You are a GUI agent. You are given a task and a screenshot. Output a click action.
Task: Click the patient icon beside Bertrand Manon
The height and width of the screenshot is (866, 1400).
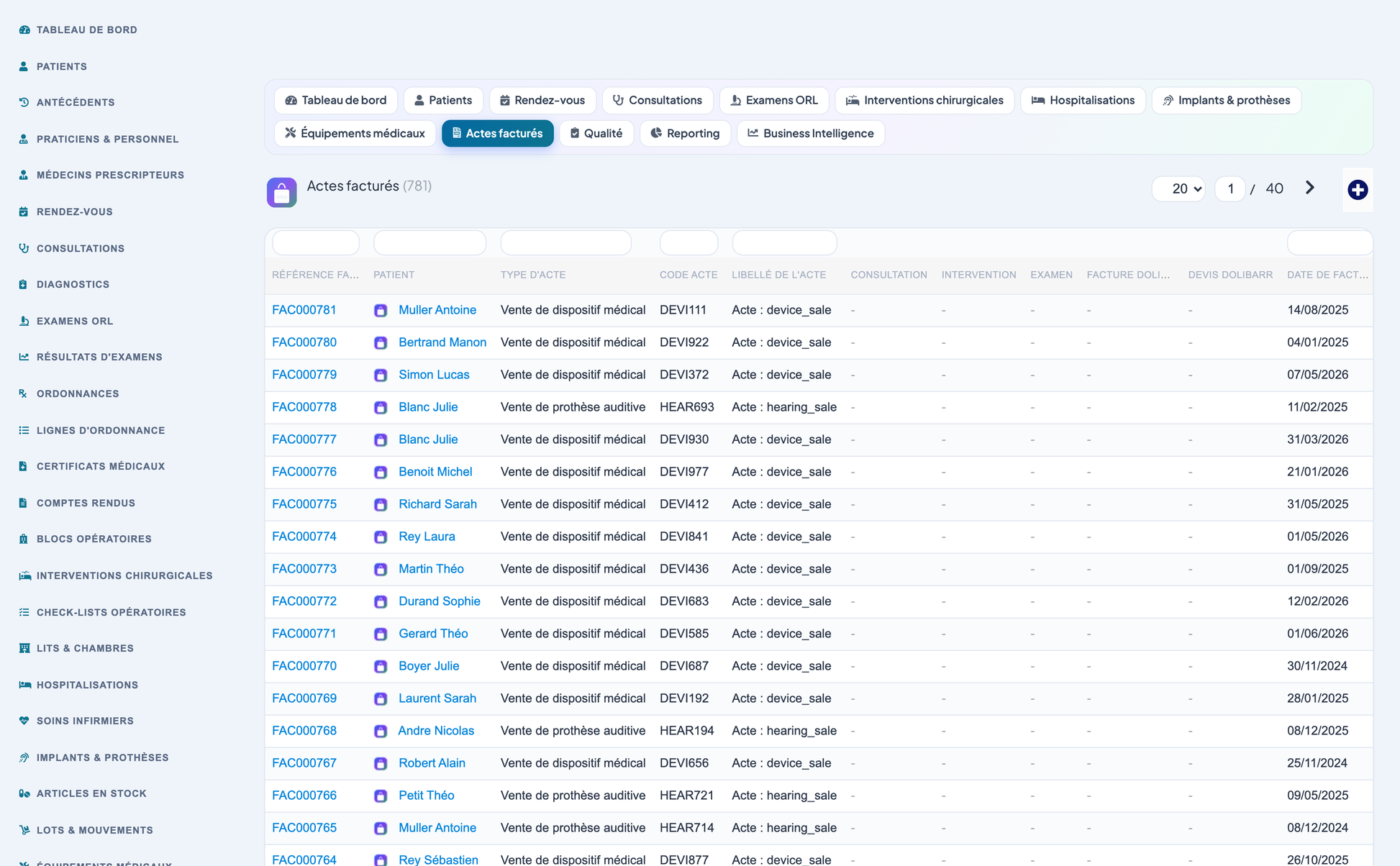[381, 343]
